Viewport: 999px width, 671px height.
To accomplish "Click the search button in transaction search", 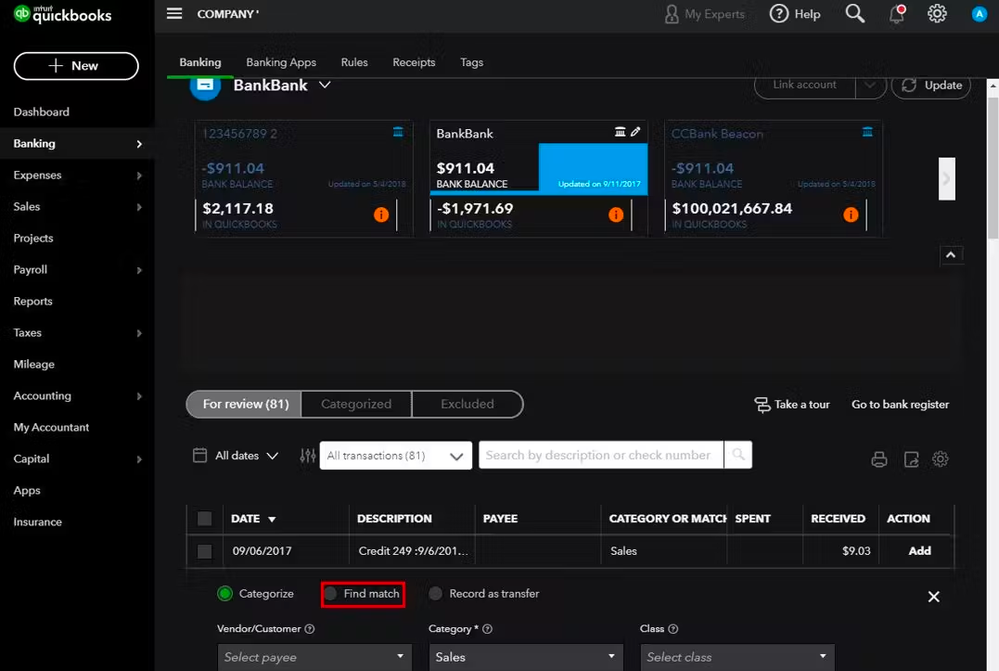I will click(738, 455).
